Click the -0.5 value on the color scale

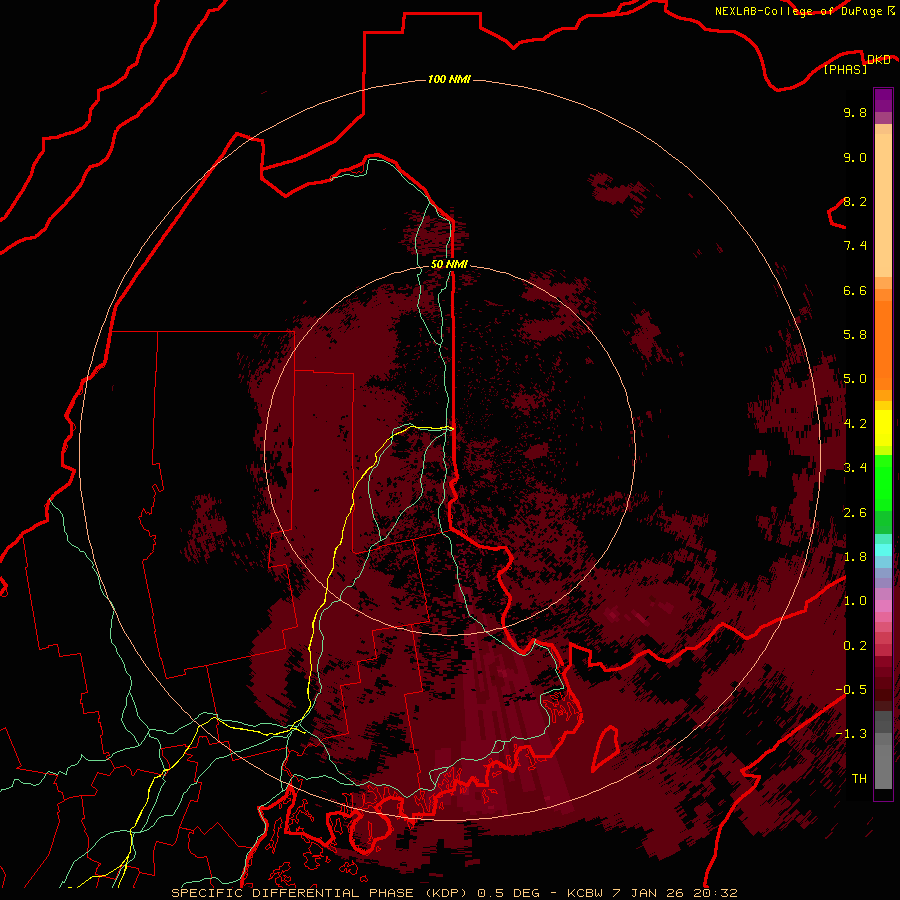pos(851,689)
